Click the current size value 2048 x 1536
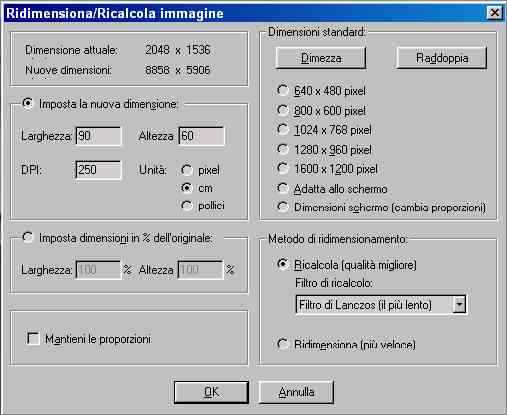Viewport: 507px width, 415px height. pyautogui.click(x=178, y=50)
